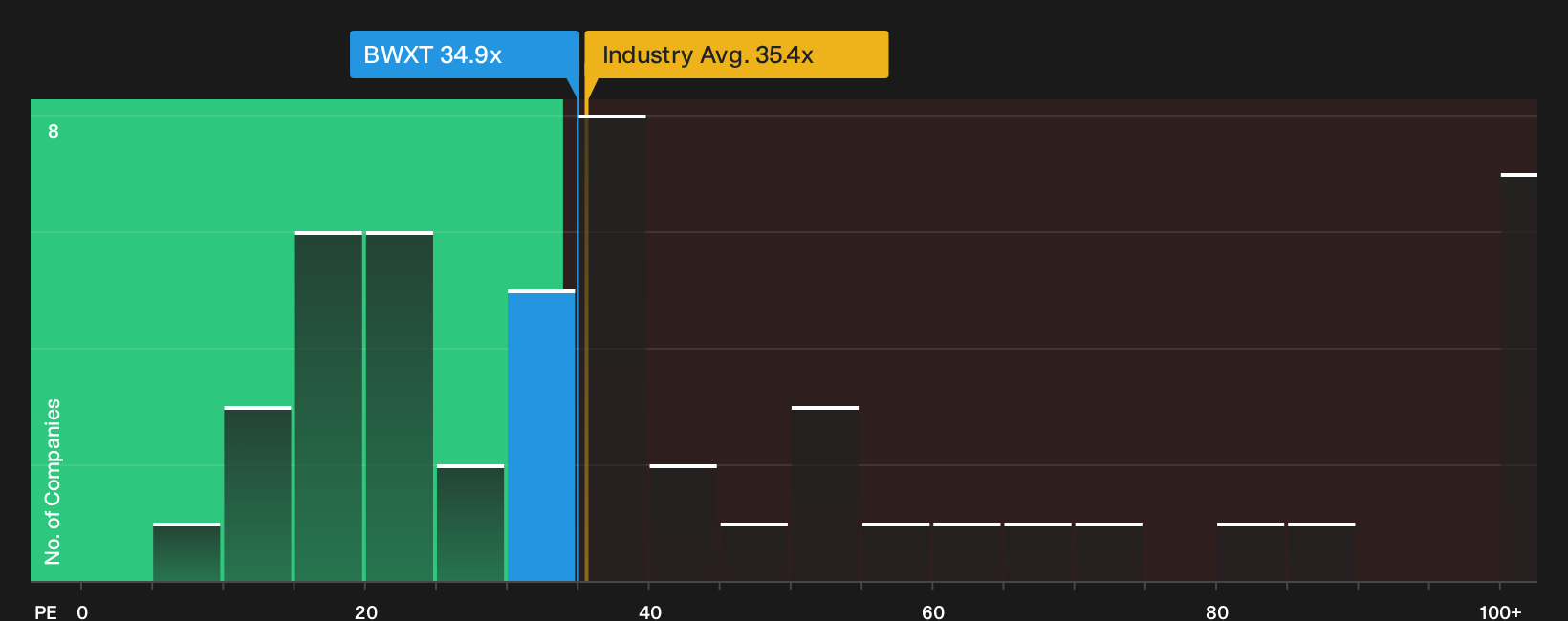Select the 20-25 PE histogram bar
The height and width of the screenshot is (621, 1568).
(x=400, y=406)
